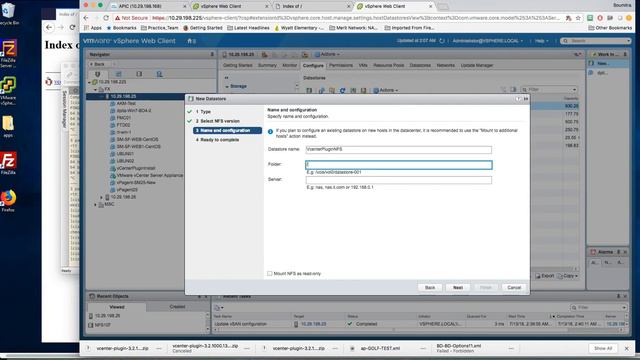Expand the 10.29.198.26 host node
This screenshot has width=640, height=360.
101,197
